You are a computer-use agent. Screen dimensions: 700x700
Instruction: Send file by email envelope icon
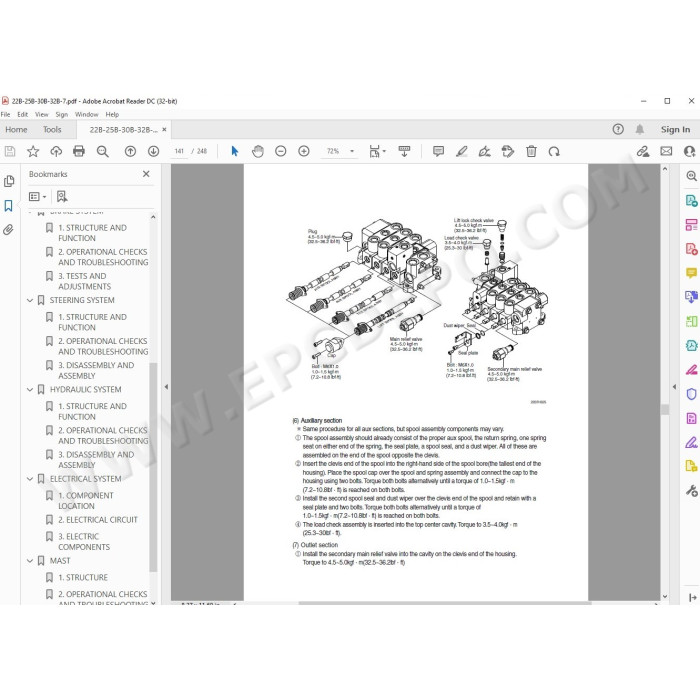point(666,151)
